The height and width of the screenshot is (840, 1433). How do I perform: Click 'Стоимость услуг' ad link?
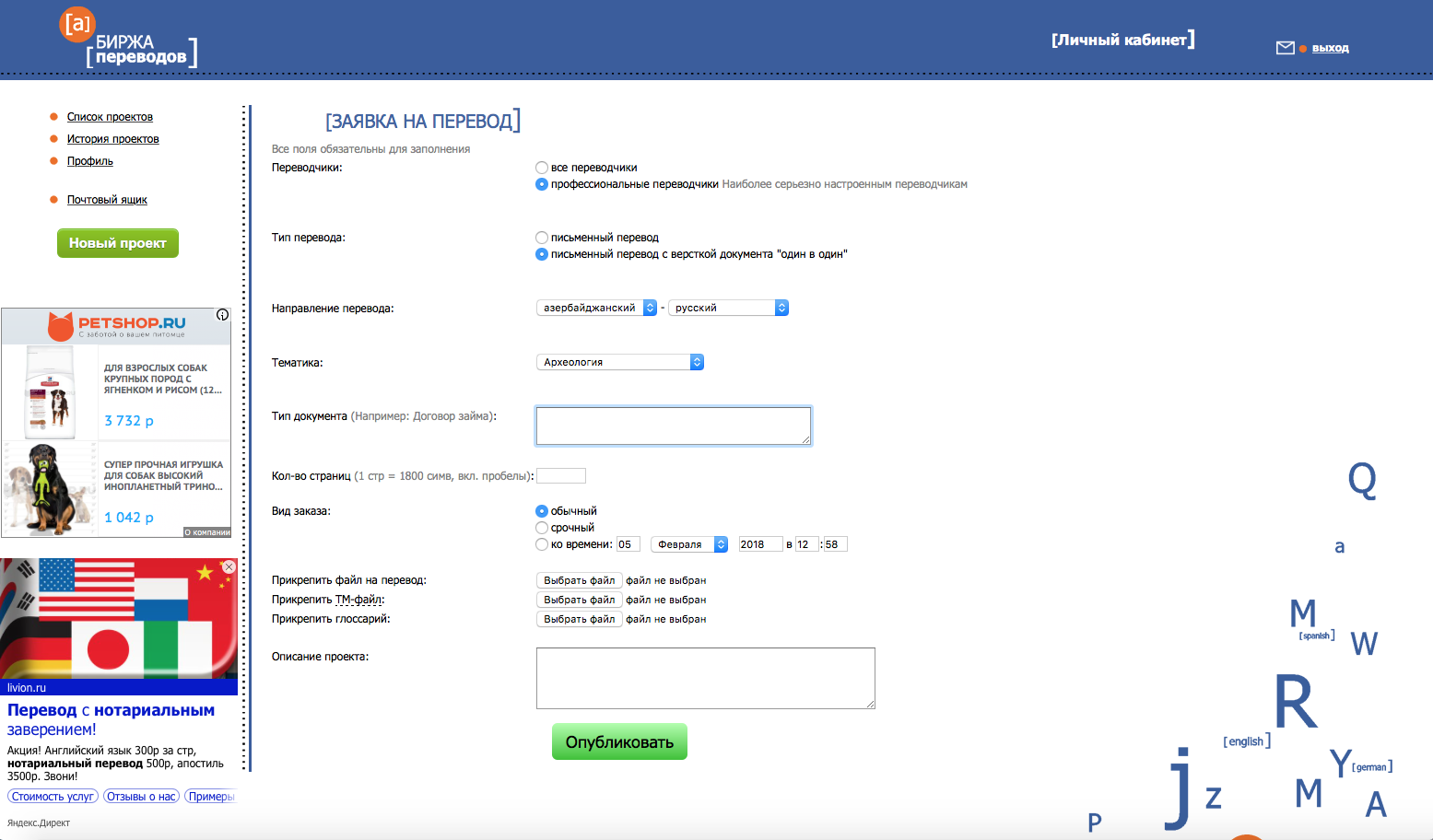tap(53, 797)
